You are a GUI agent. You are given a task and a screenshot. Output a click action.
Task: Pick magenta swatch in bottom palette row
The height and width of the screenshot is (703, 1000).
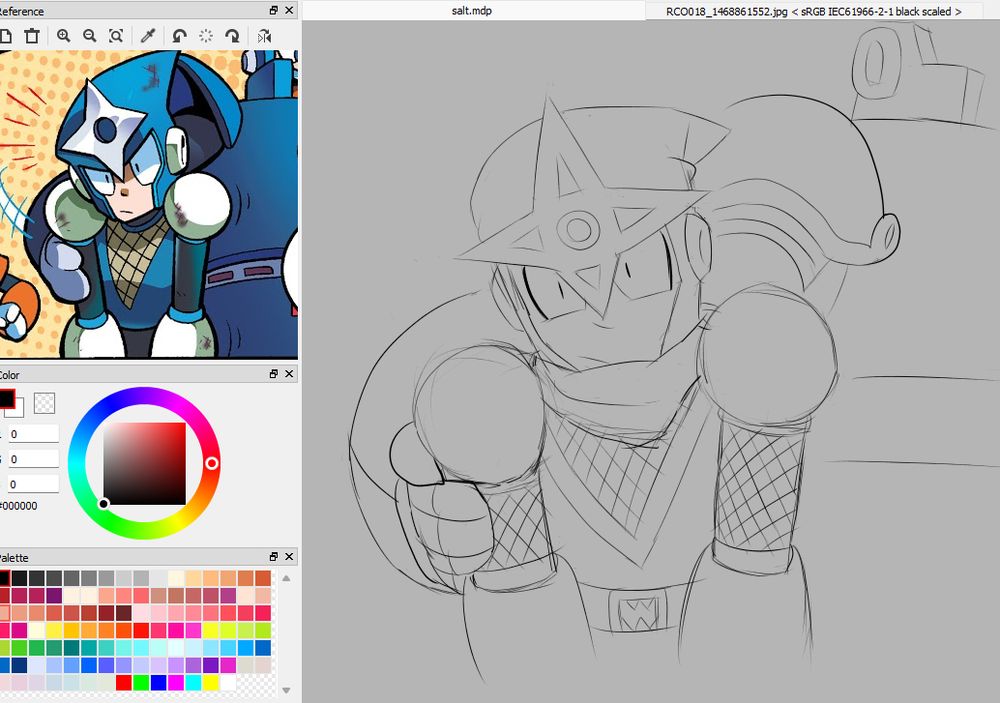pos(175,683)
